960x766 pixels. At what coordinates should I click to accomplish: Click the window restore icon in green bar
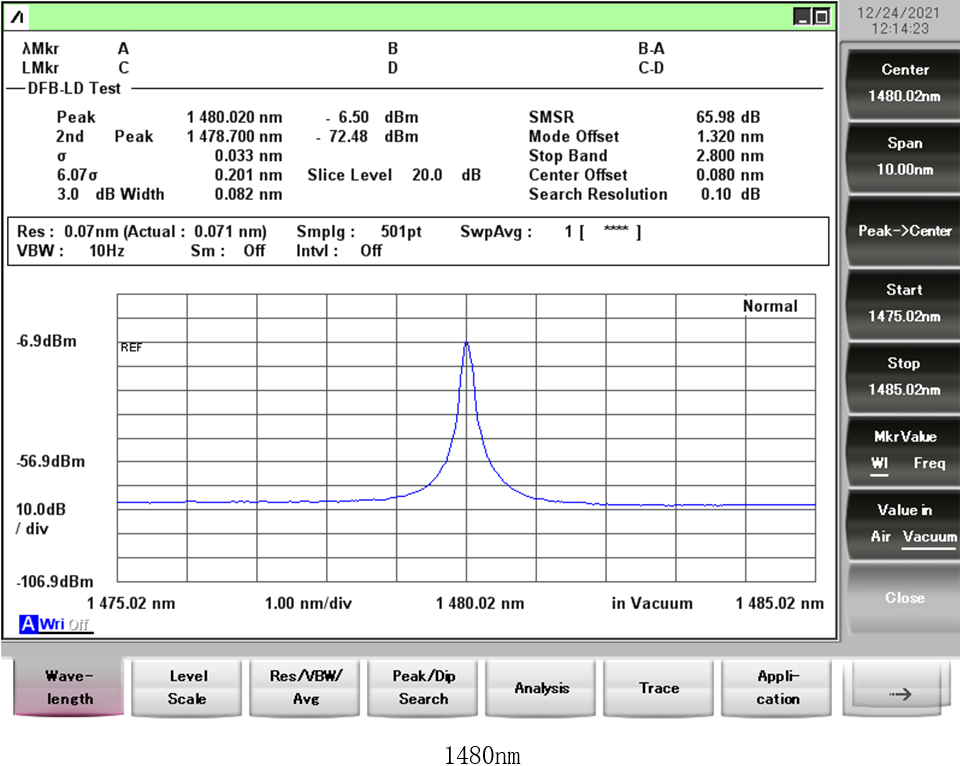[x=822, y=17]
